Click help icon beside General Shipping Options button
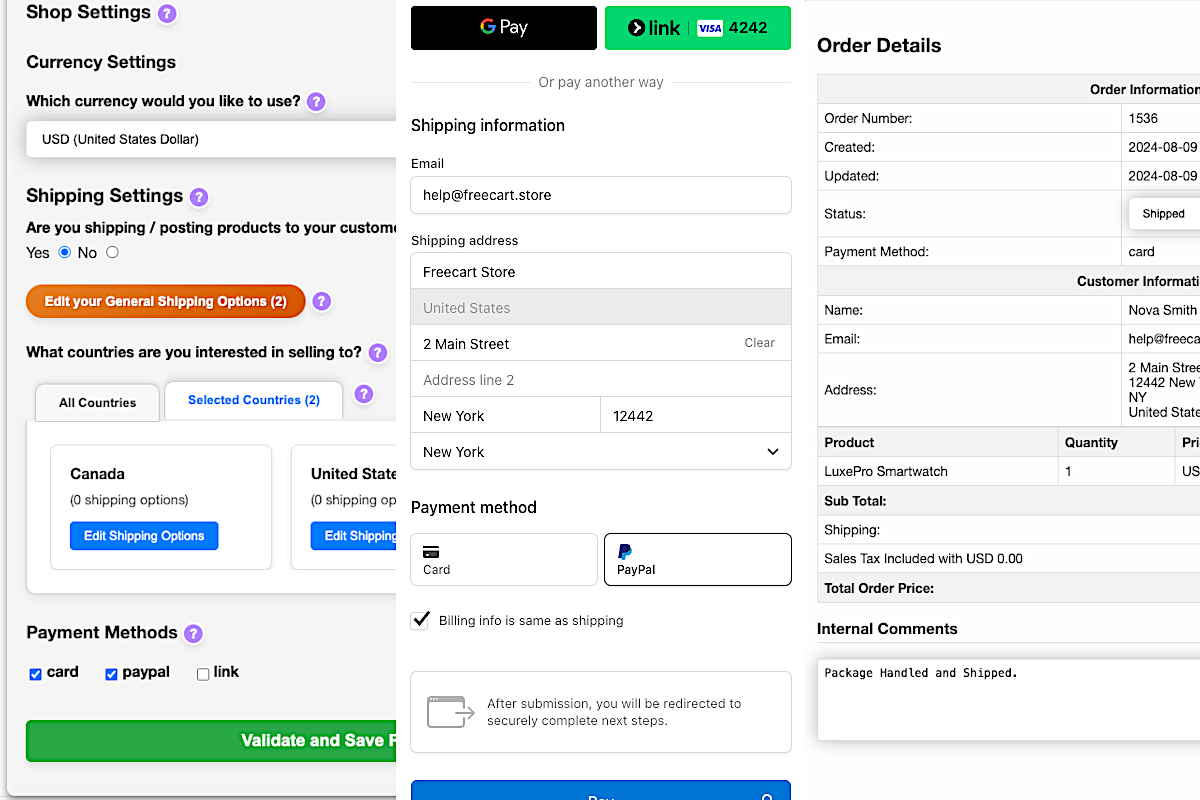 (x=321, y=301)
